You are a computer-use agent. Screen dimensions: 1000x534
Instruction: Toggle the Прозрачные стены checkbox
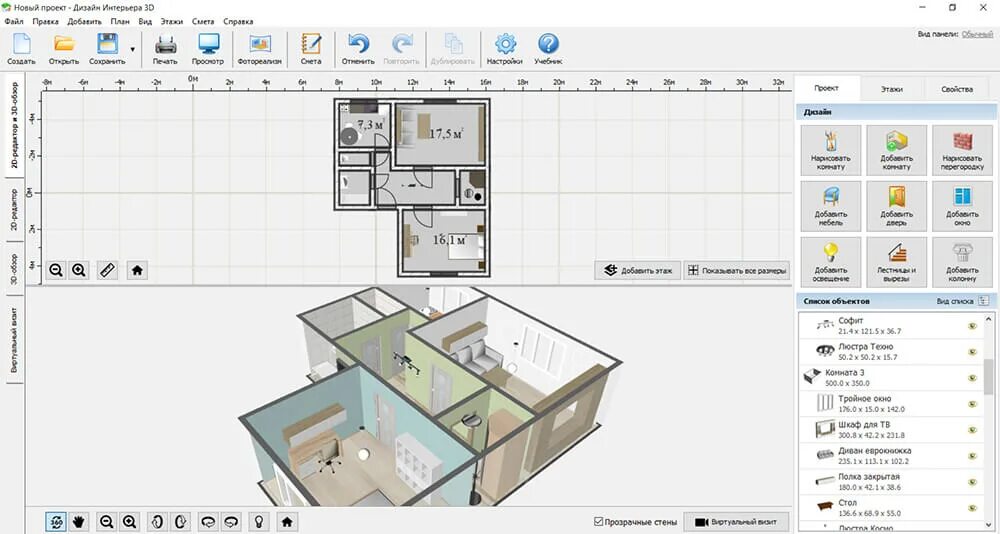pyautogui.click(x=598, y=522)
